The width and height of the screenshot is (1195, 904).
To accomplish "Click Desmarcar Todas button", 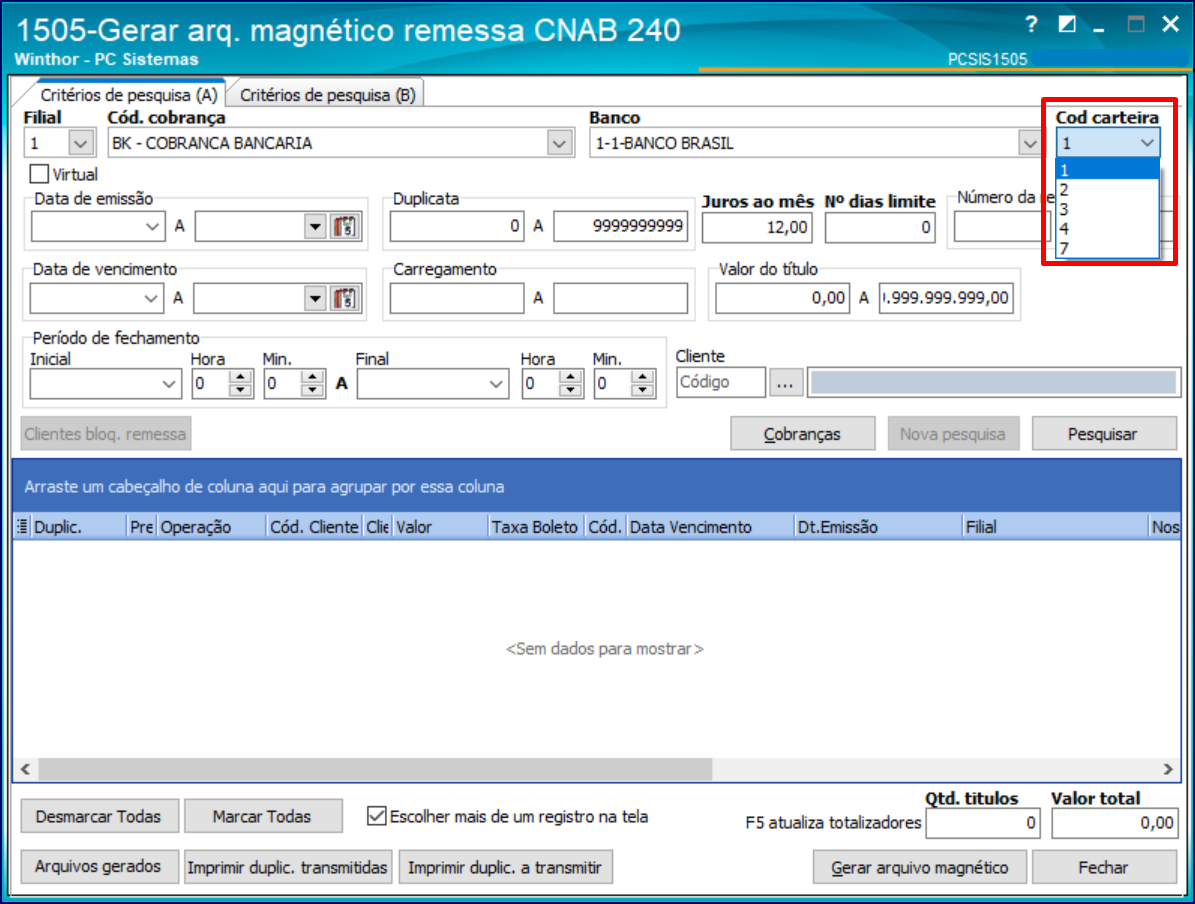I will 99,816.
